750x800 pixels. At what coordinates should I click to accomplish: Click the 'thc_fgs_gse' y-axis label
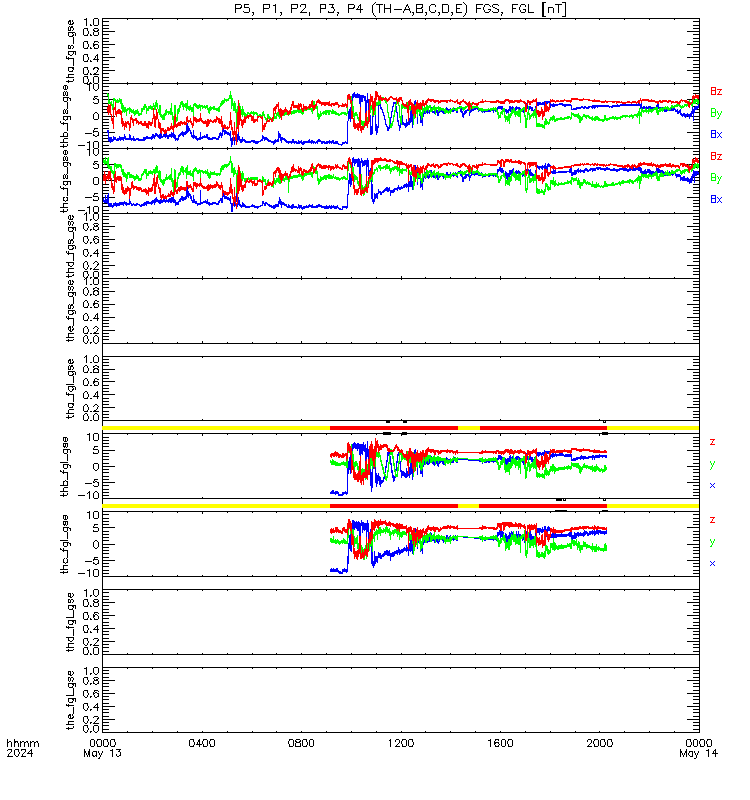[x=65, y=182]
